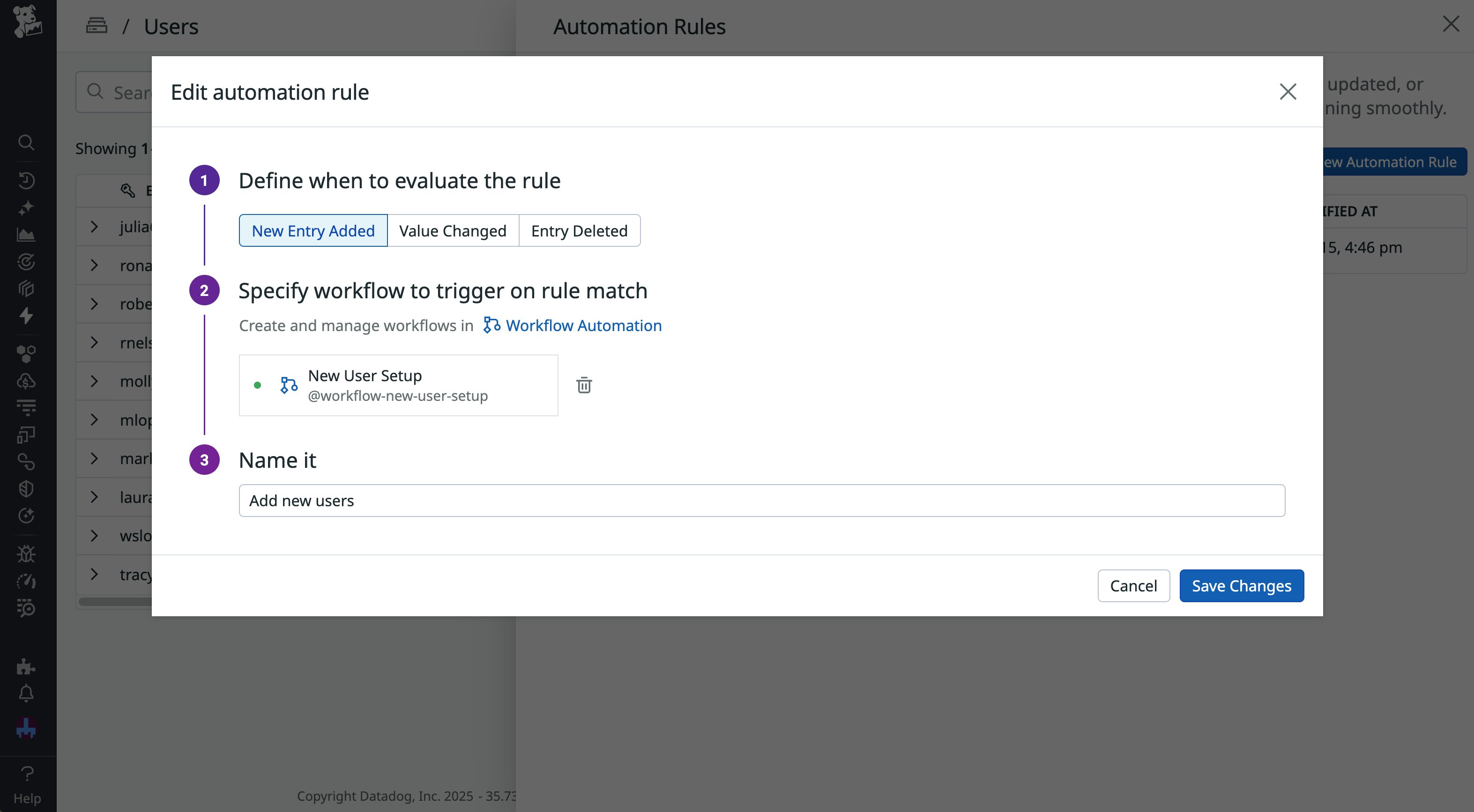Close the Edit automation rule dialog

(x=1288, y=91)
